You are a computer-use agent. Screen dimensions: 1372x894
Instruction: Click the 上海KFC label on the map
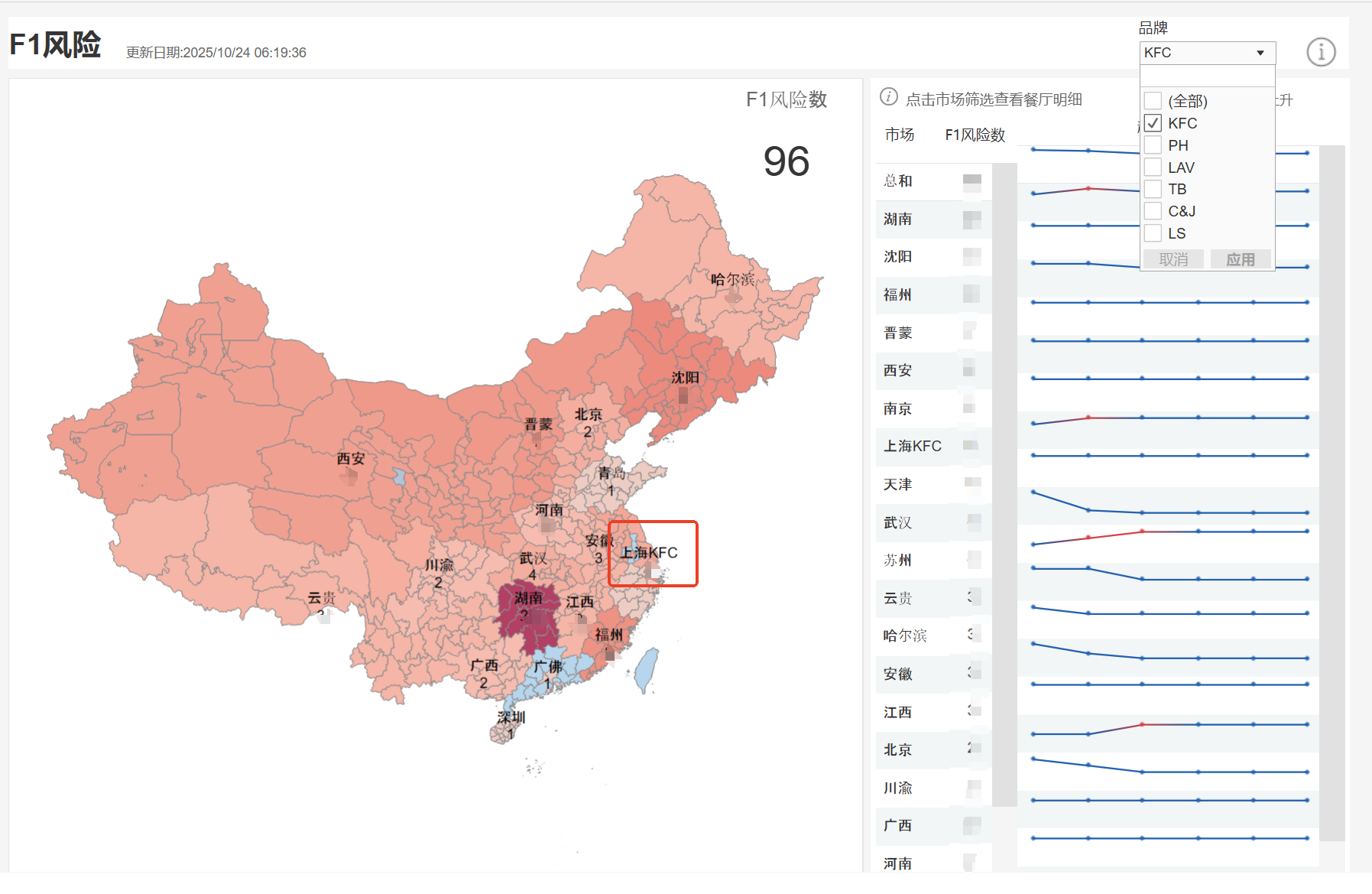pyautogui.click(x=649, y=553)
